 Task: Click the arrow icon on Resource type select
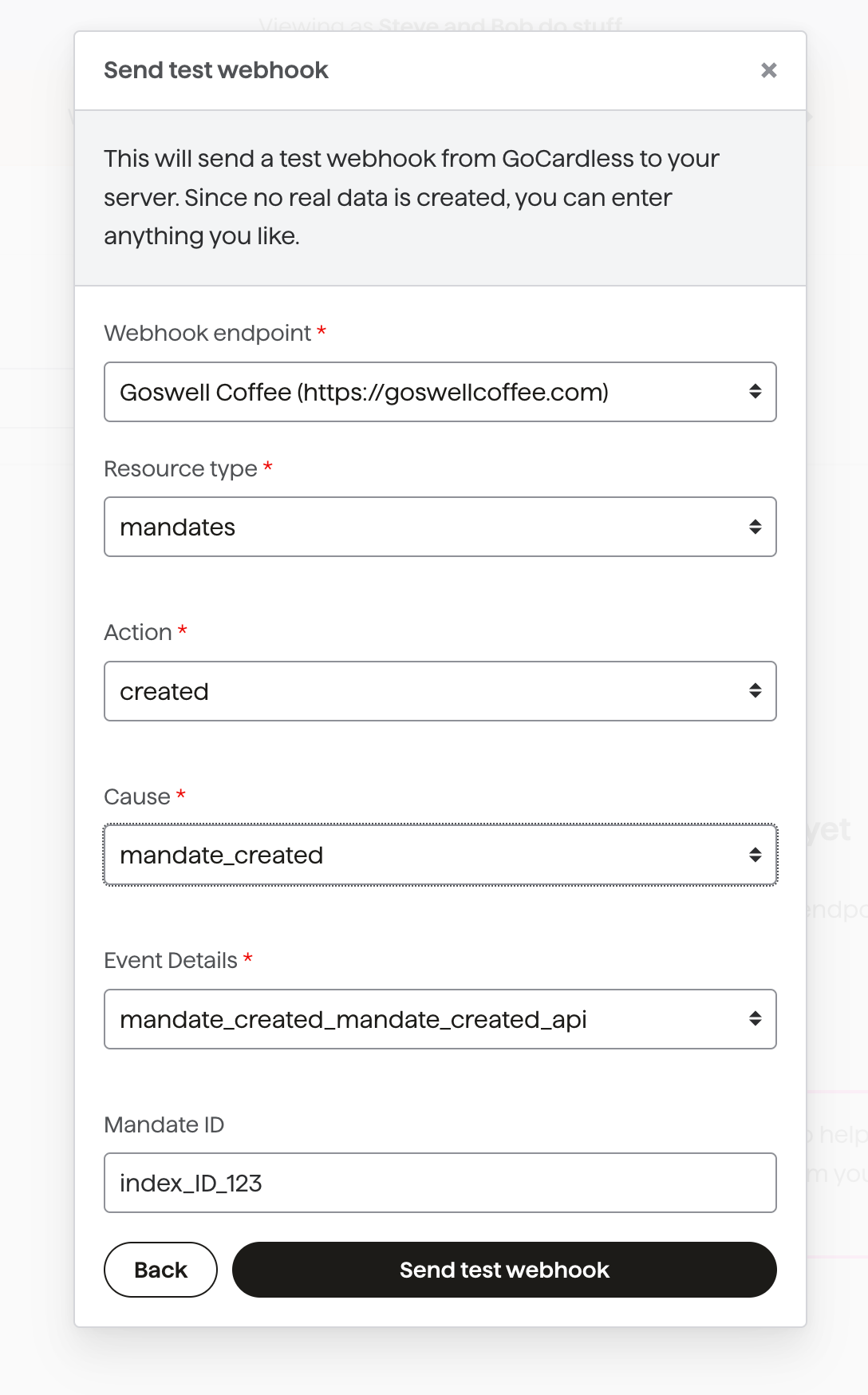[x=755, y=527]
